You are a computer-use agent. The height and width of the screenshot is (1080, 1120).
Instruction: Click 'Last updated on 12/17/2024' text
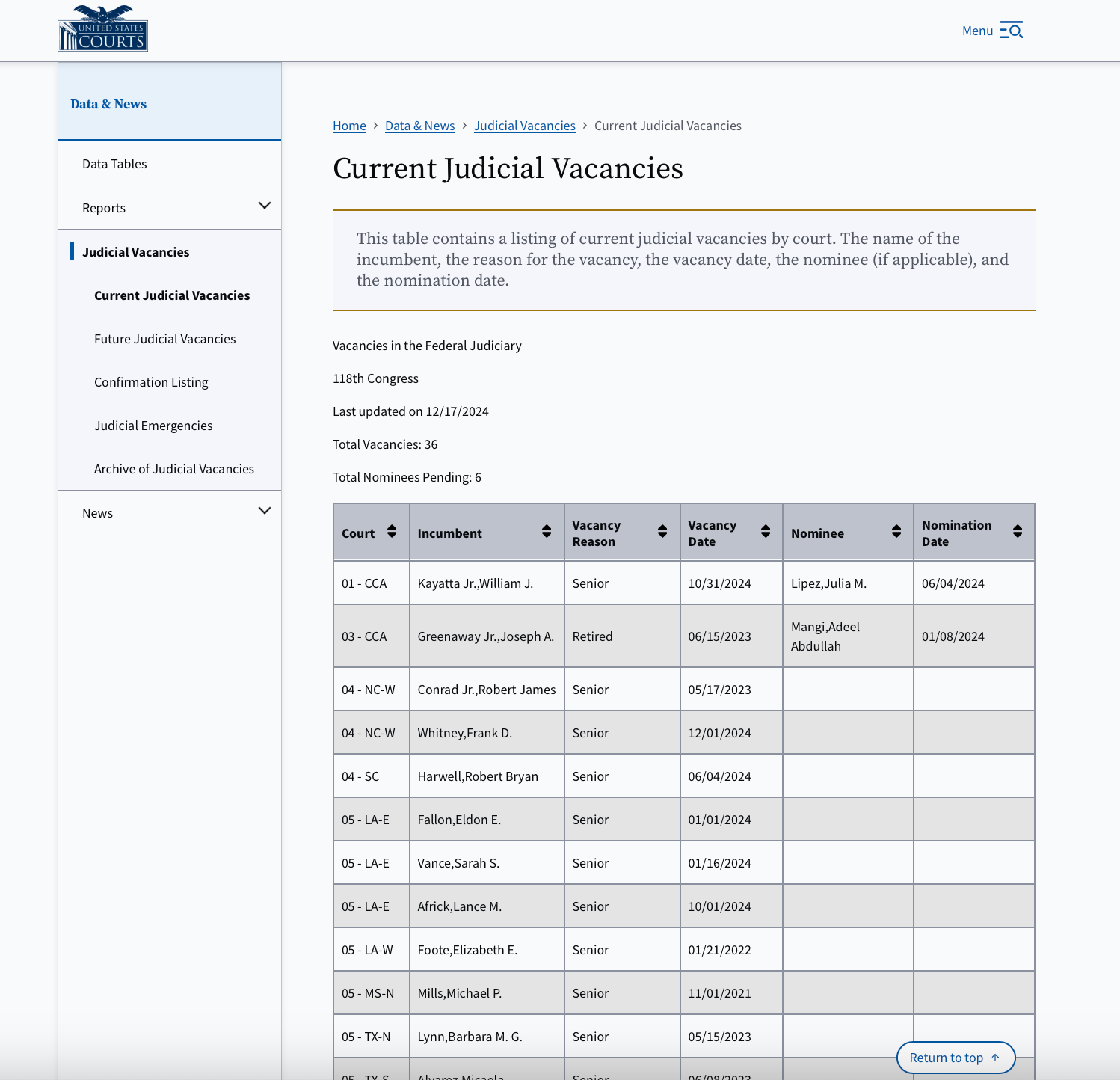[410, 411]
